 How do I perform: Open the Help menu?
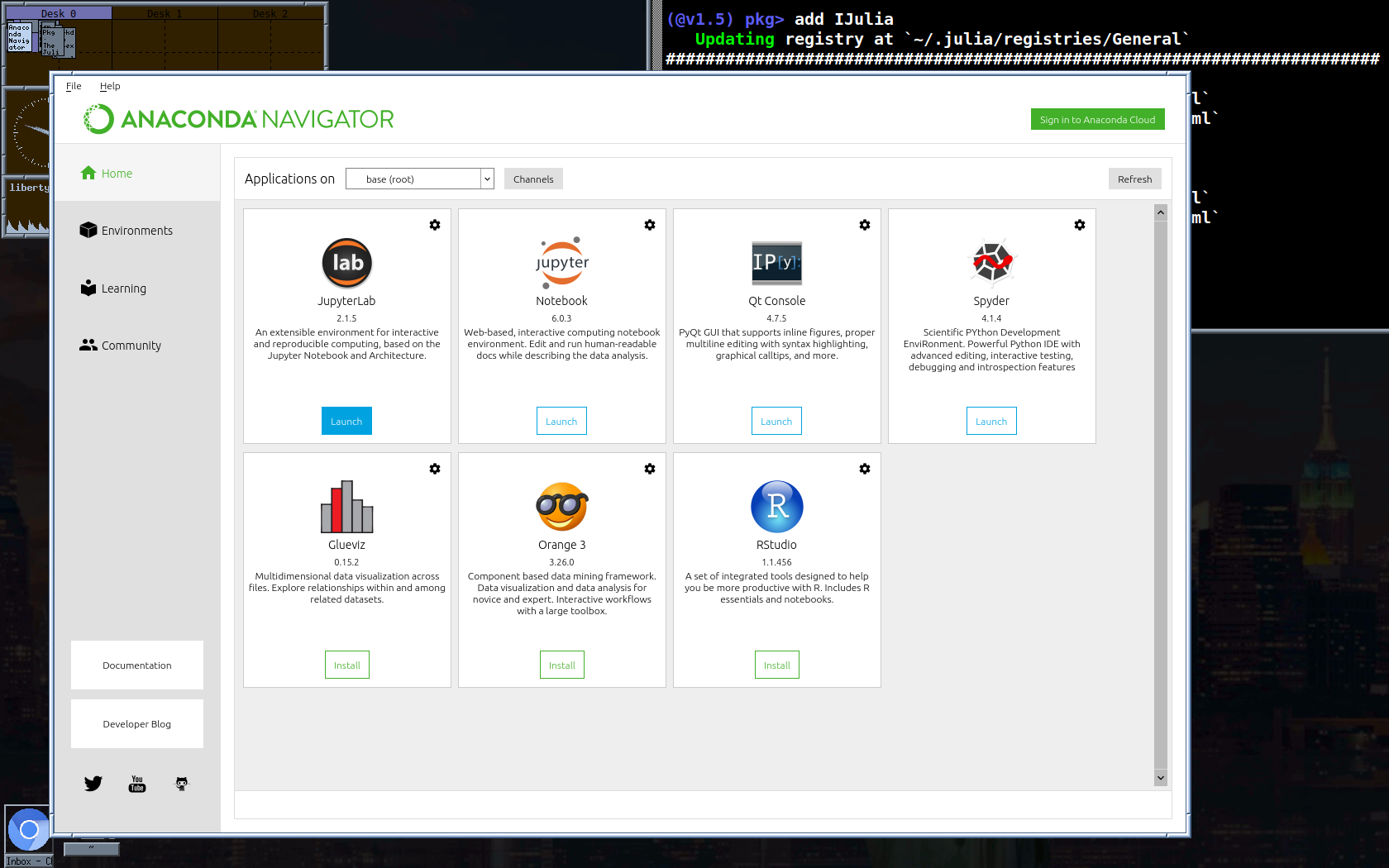(110, 86)
